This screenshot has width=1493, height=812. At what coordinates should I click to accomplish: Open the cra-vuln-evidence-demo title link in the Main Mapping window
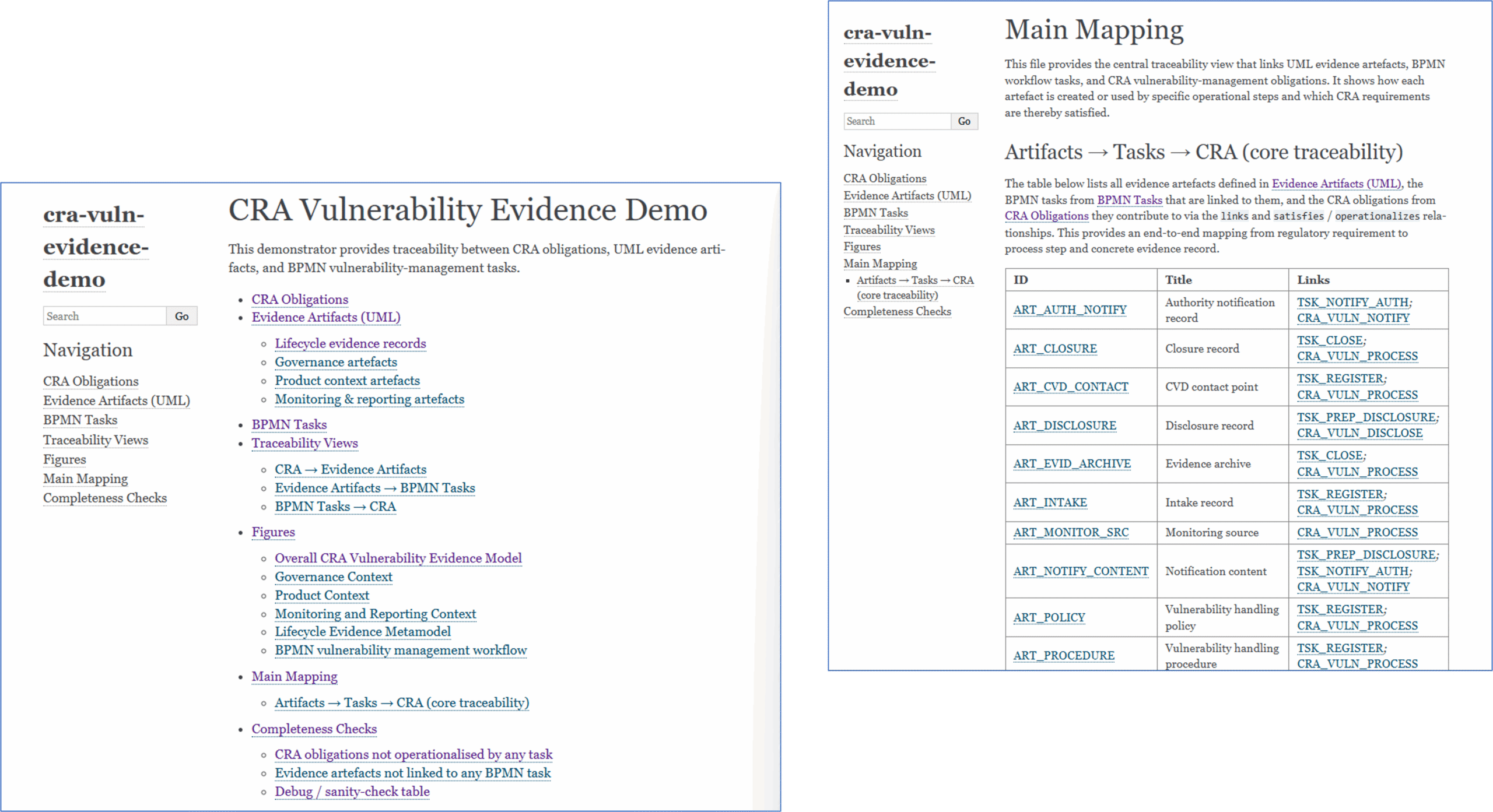[889, 61]
